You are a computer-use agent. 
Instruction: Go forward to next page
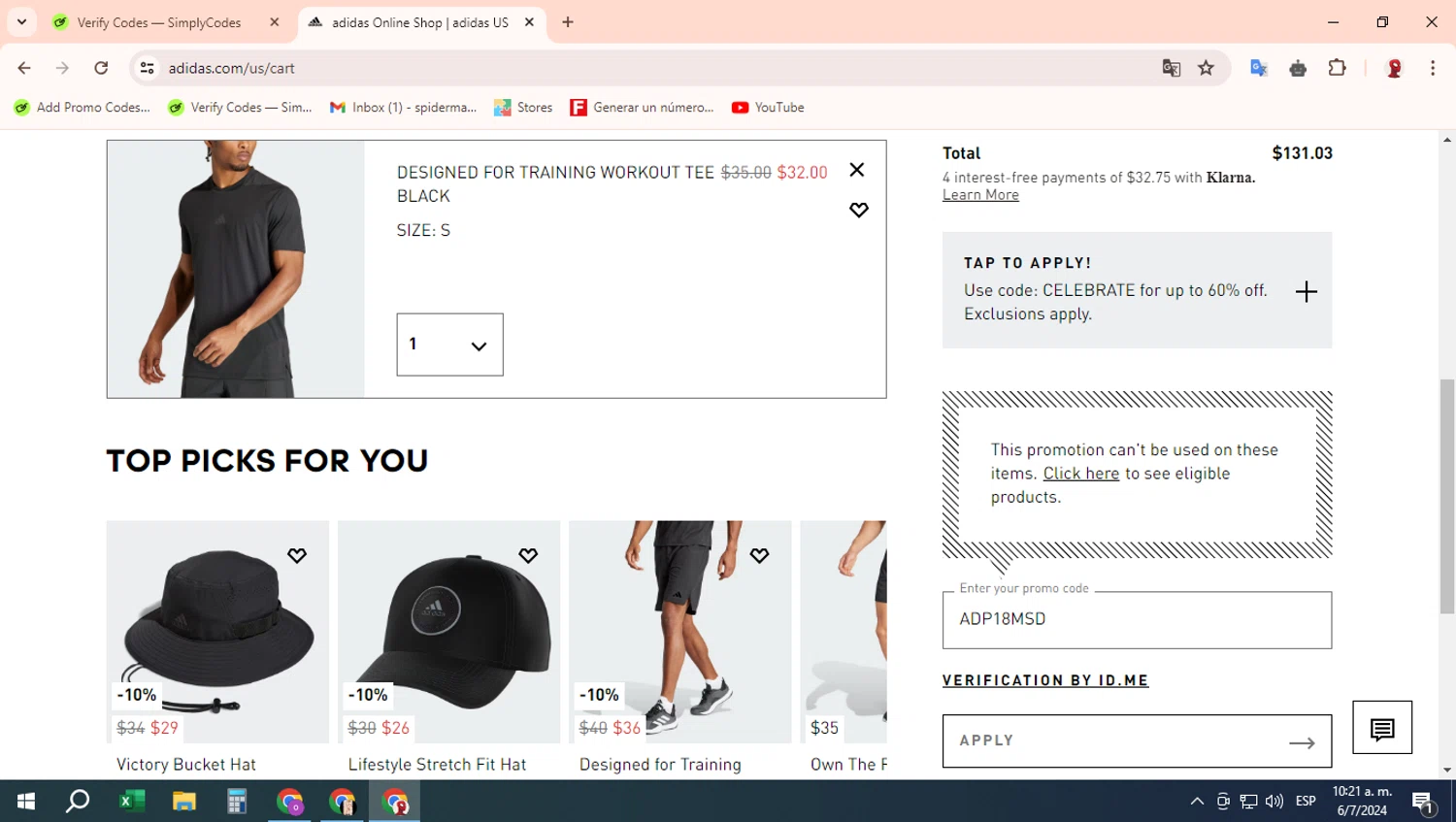[62, 68]
